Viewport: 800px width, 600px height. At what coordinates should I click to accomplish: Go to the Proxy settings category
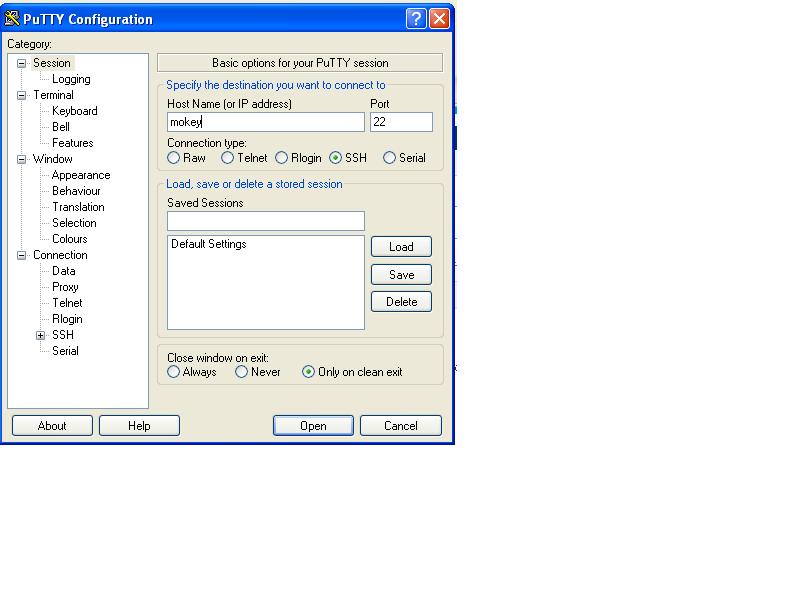(65, 287)
